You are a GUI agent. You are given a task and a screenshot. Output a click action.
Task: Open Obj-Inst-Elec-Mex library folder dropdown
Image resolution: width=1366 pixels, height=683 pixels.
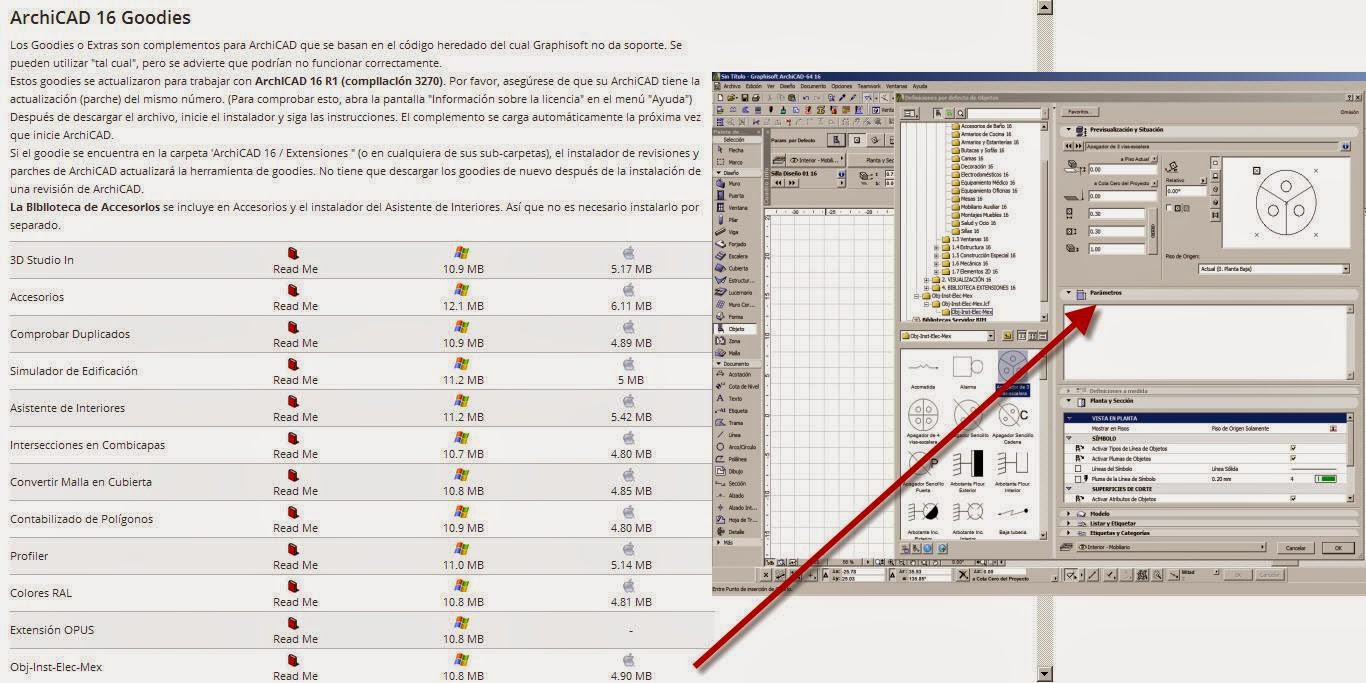click(946, 336)
